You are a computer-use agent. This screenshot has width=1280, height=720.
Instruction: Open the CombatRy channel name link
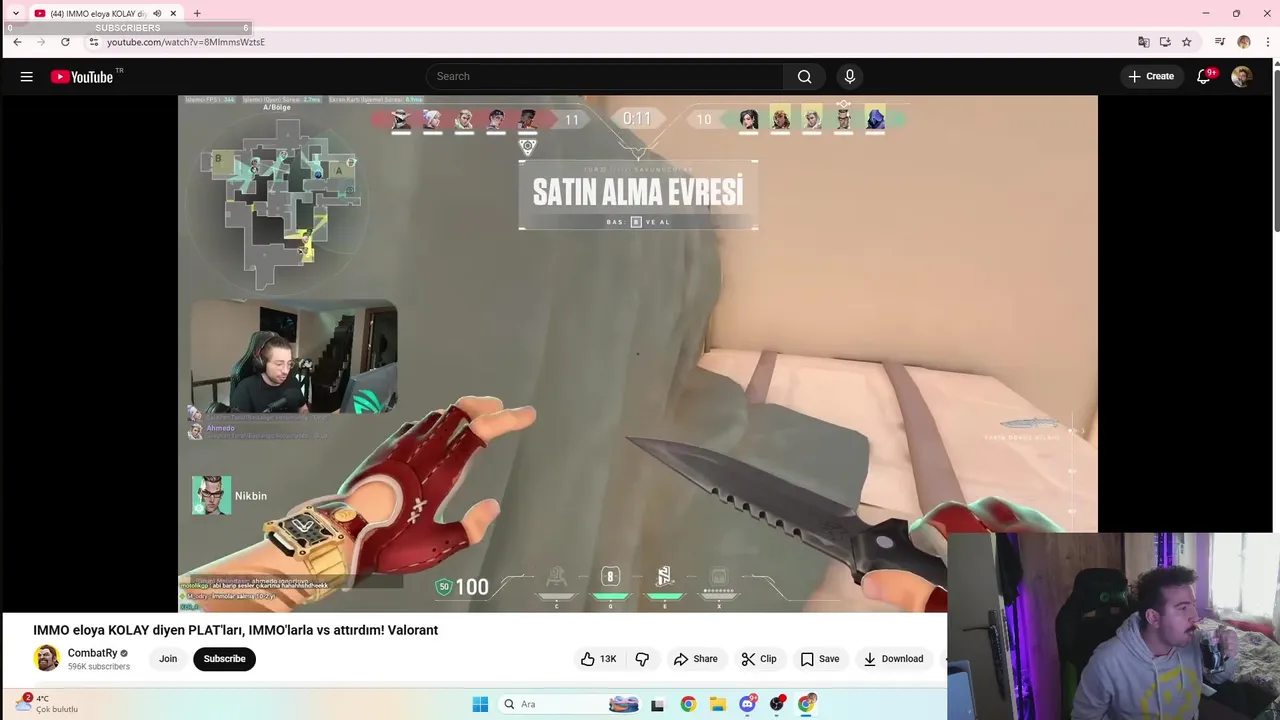pyautogui.click(x=92, y=653)
